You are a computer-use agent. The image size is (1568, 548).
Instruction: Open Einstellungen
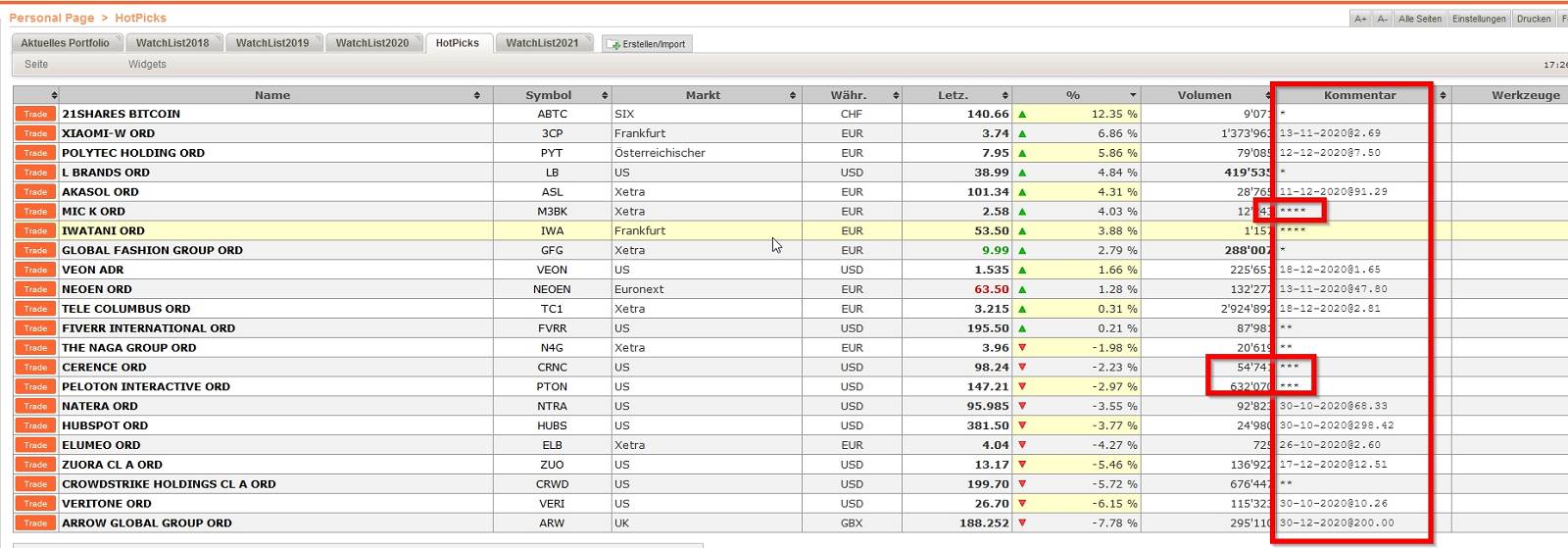coord(1479,19)
